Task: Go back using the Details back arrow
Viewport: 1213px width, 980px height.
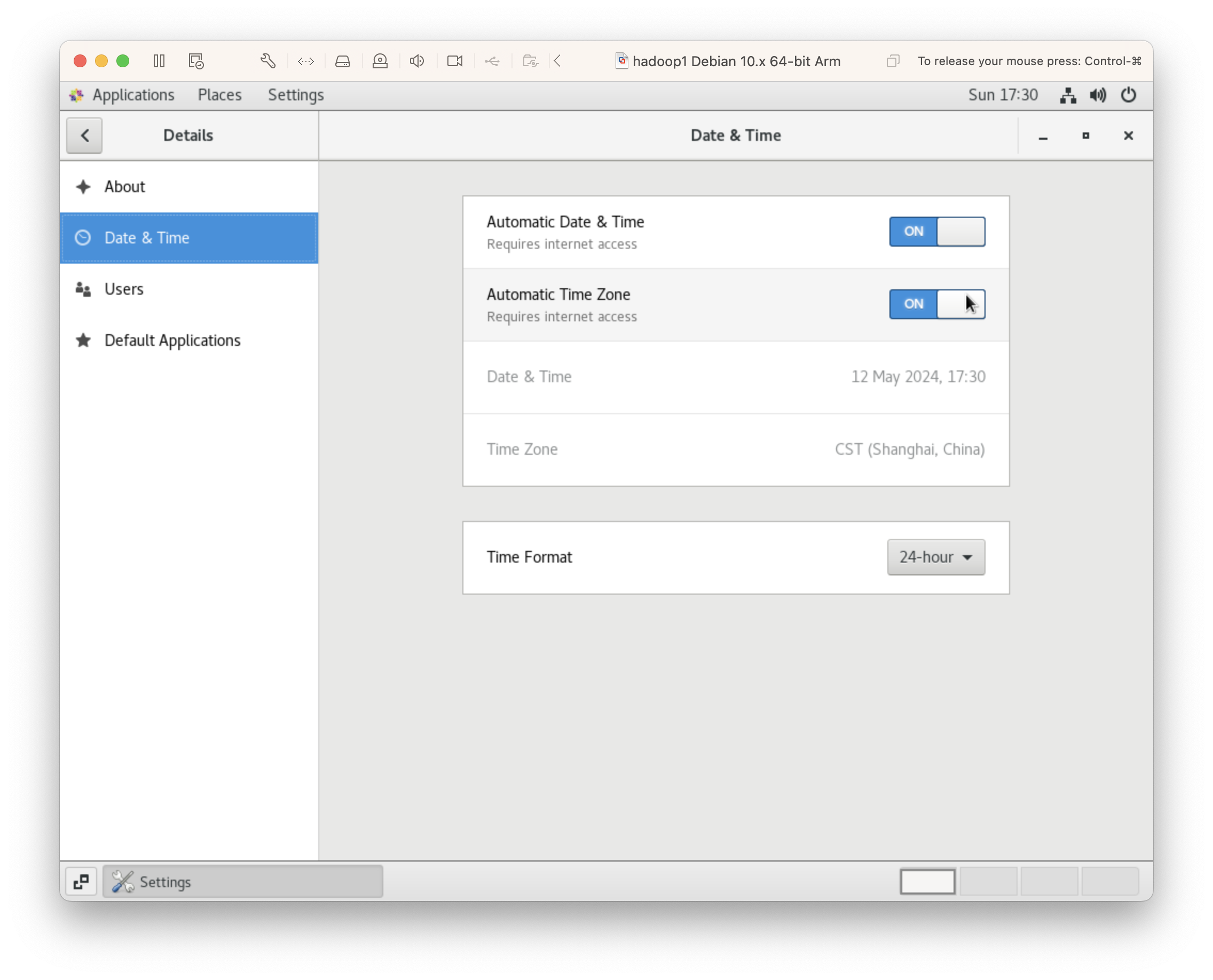Action: (85, 136)
